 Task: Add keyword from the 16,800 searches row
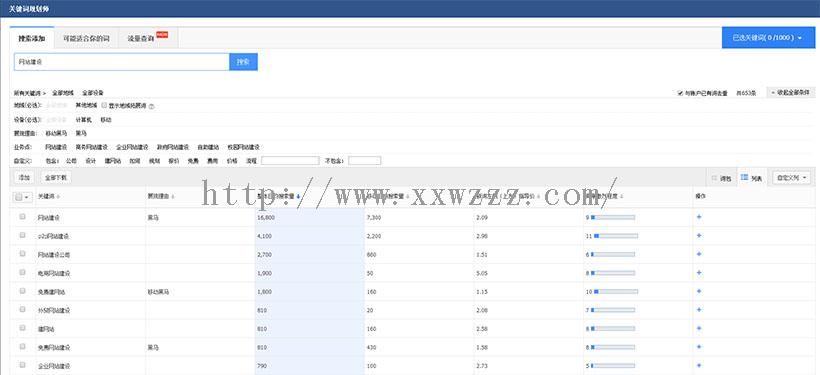point(699,217)
